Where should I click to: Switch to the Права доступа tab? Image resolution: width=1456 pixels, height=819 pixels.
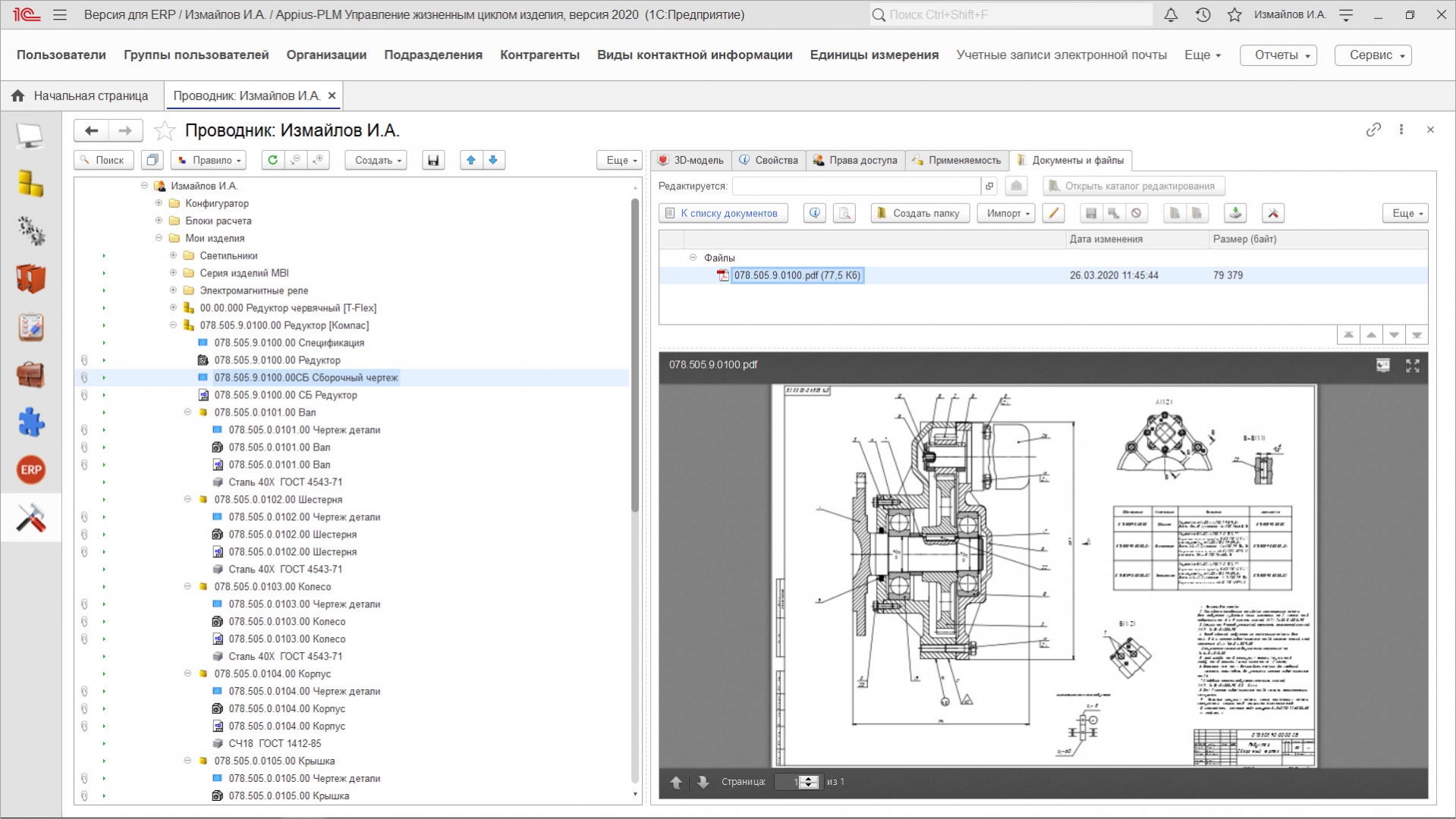click(855, 160)
